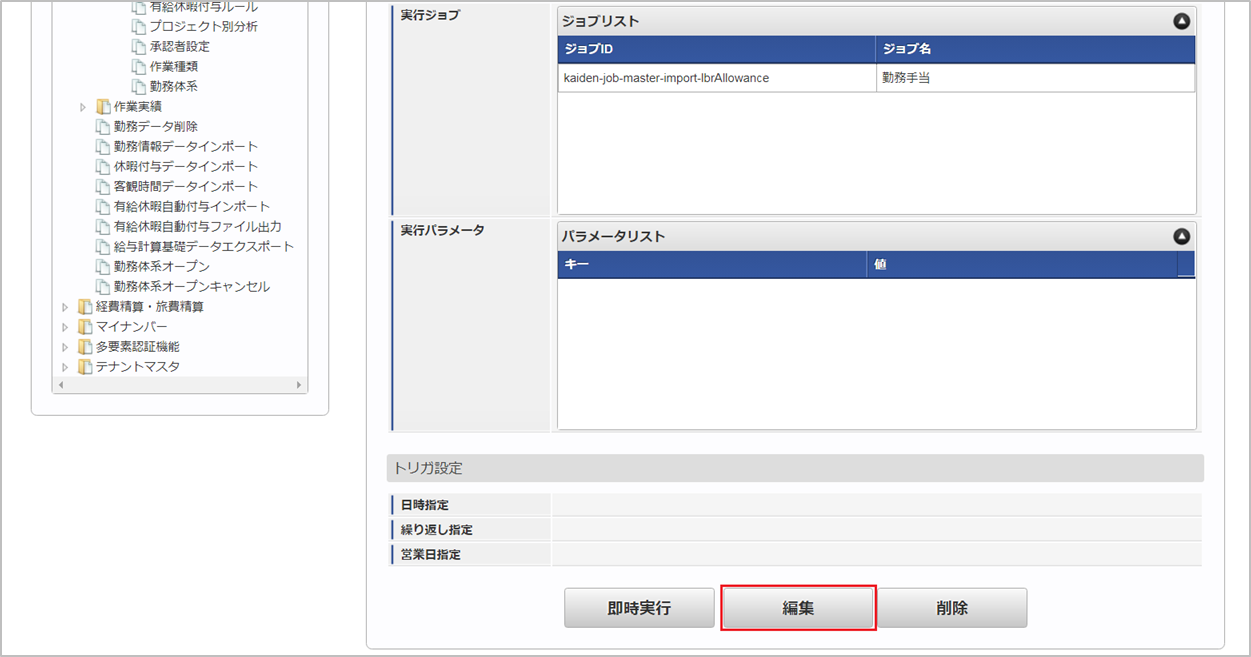Viewport: 1251px width, 657px height.
Task: Open 有給休暇自動付与インポート item
Action: click(x=192, y=207)
